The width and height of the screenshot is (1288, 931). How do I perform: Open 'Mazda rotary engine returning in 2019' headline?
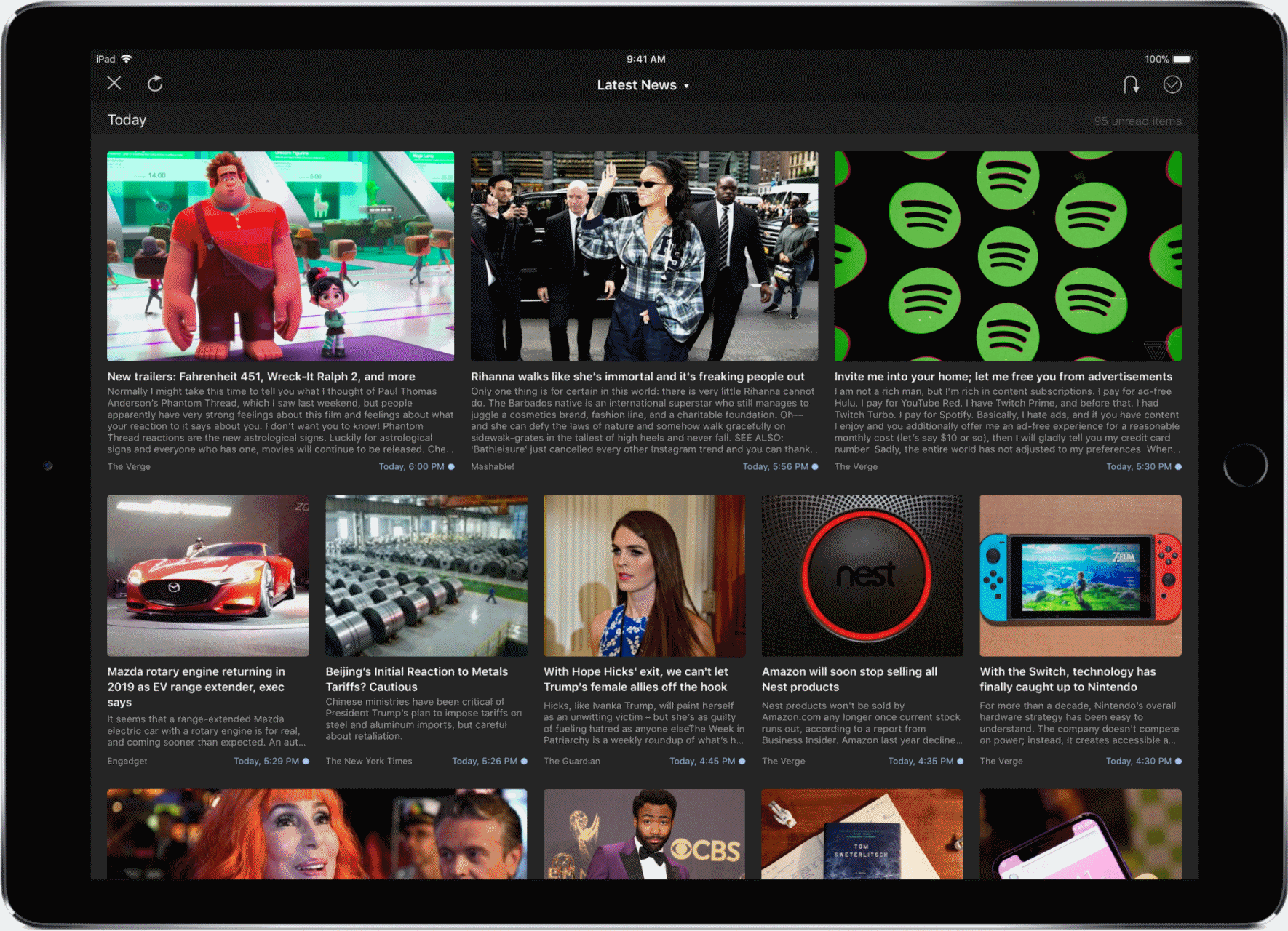(x=196, y=687)
